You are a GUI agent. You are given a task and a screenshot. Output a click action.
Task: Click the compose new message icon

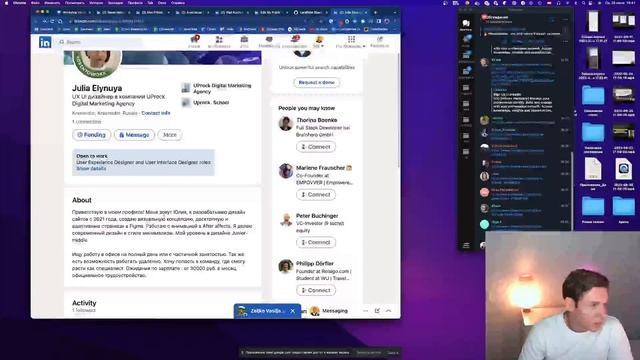click(x=377, y=311)
